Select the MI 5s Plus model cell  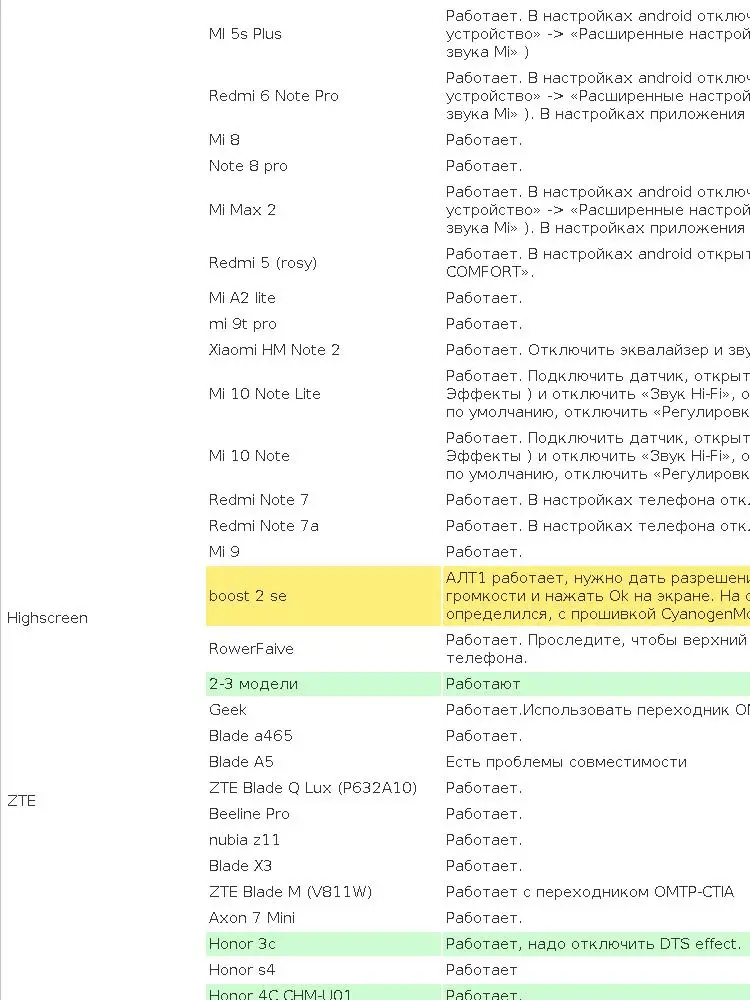click(x=245, y=34)
